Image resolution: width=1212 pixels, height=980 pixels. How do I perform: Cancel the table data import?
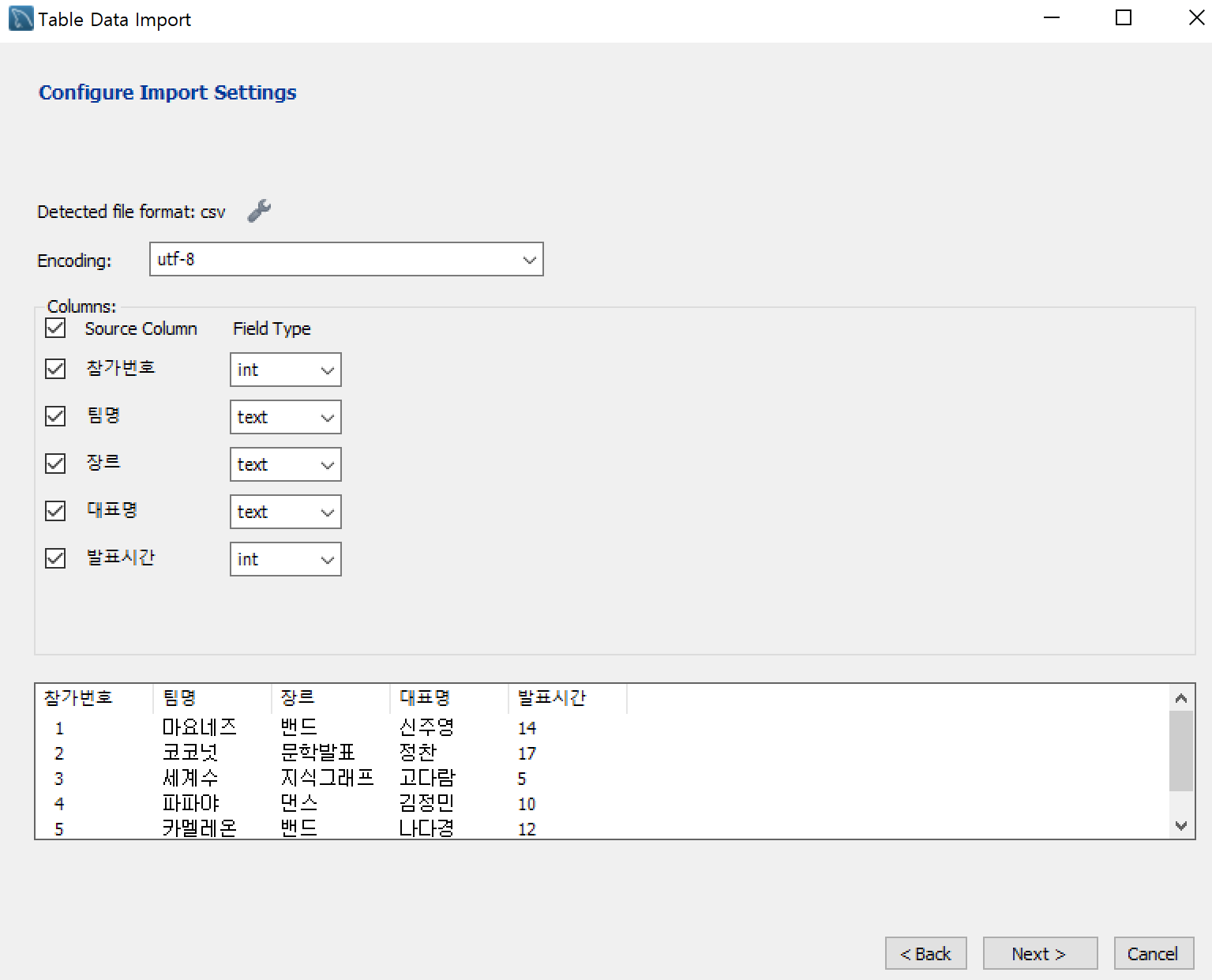tap(1153, 953)
